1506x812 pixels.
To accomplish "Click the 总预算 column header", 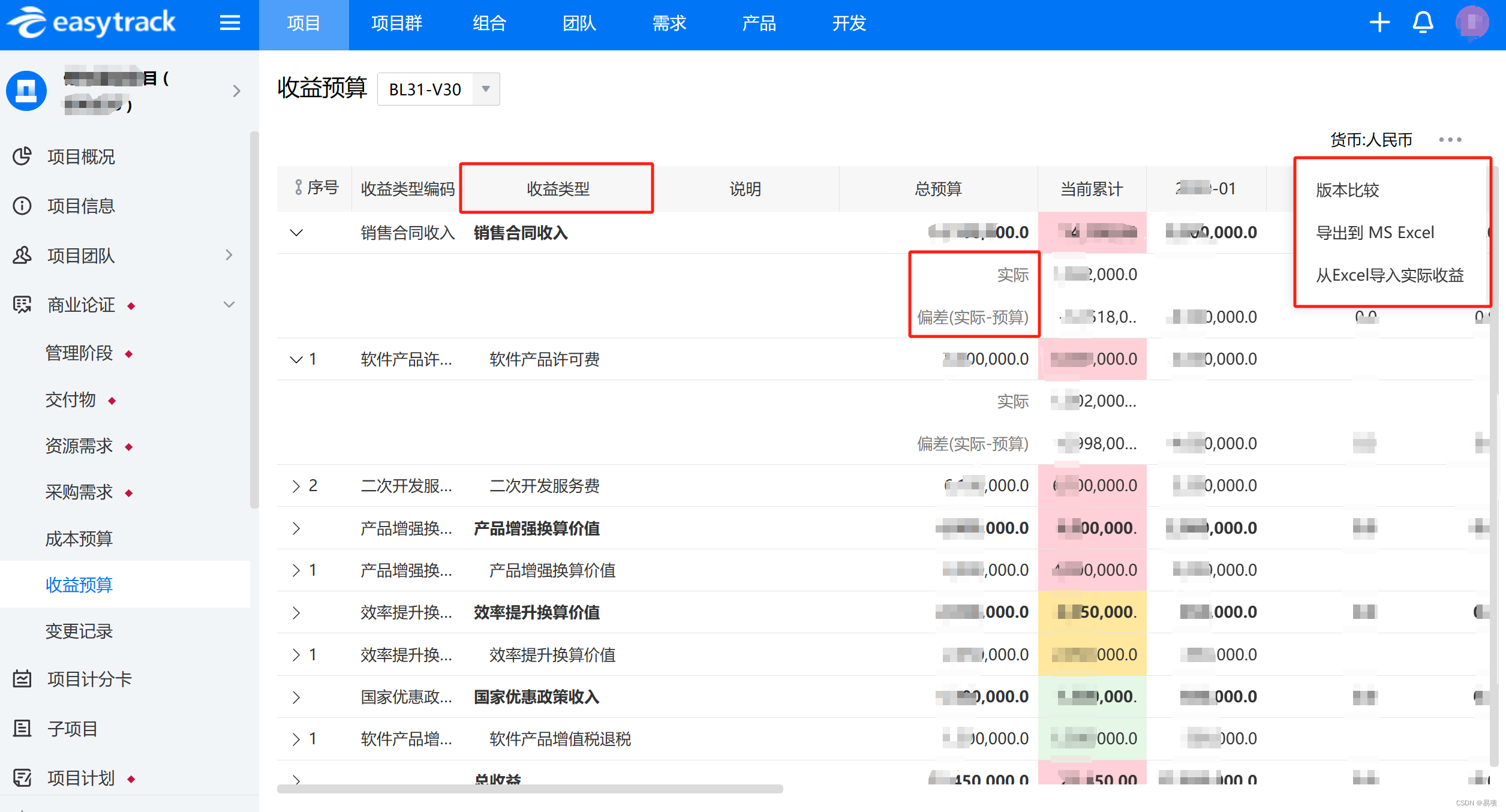I will coord(938,189).
